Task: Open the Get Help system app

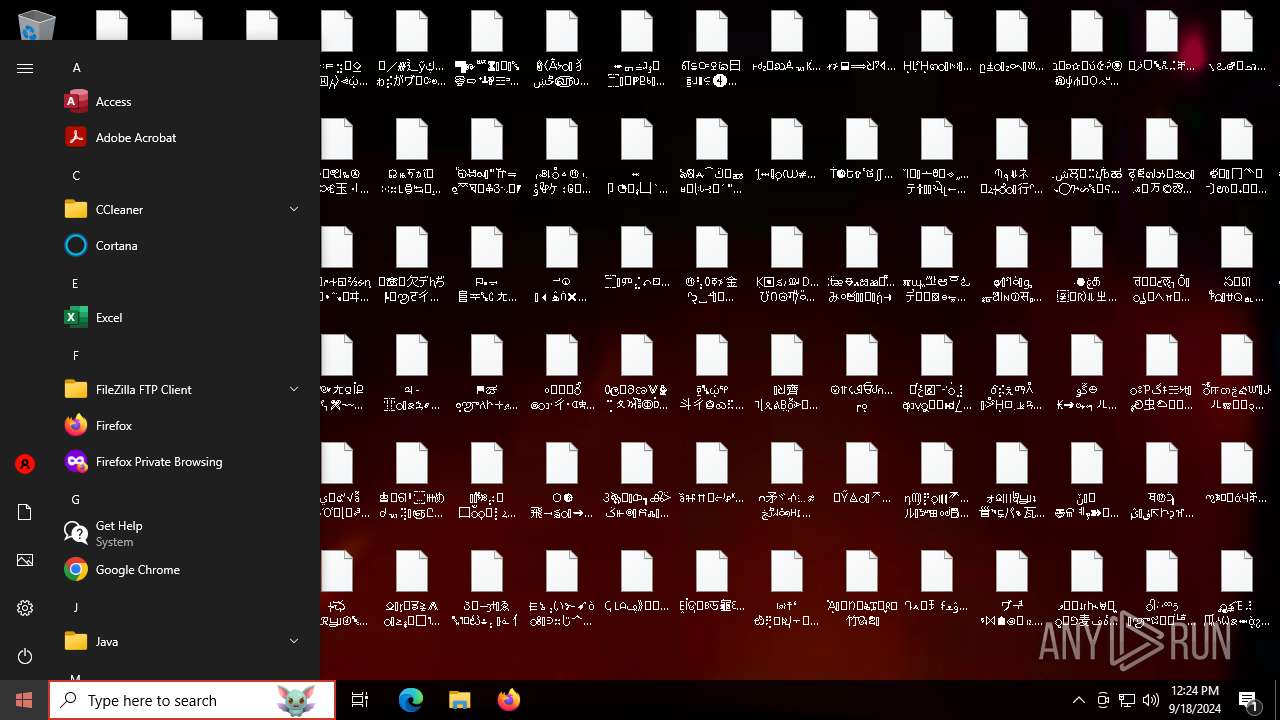Action: (185, 533)
